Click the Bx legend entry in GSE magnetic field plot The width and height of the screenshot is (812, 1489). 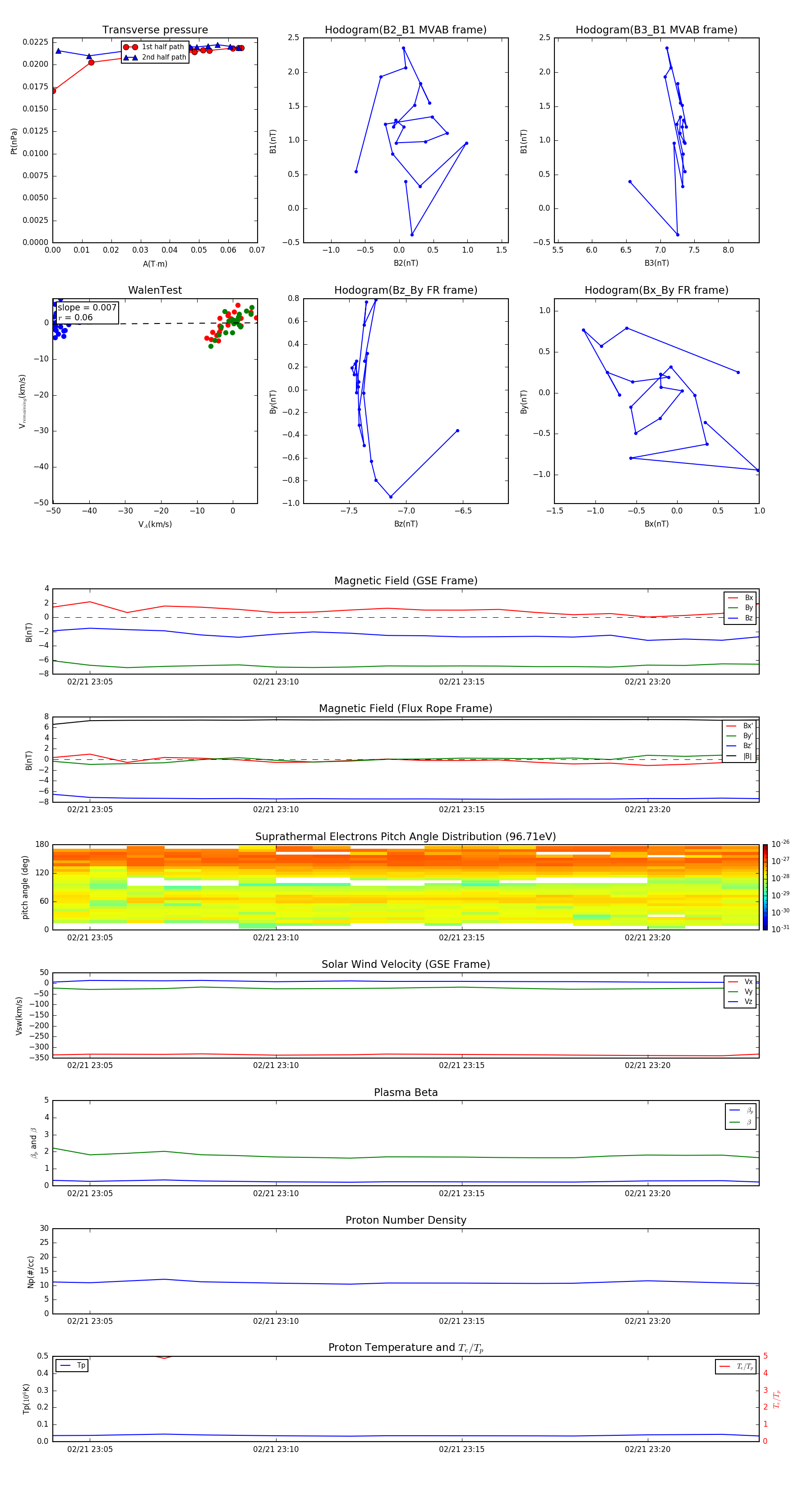(740, 598)
